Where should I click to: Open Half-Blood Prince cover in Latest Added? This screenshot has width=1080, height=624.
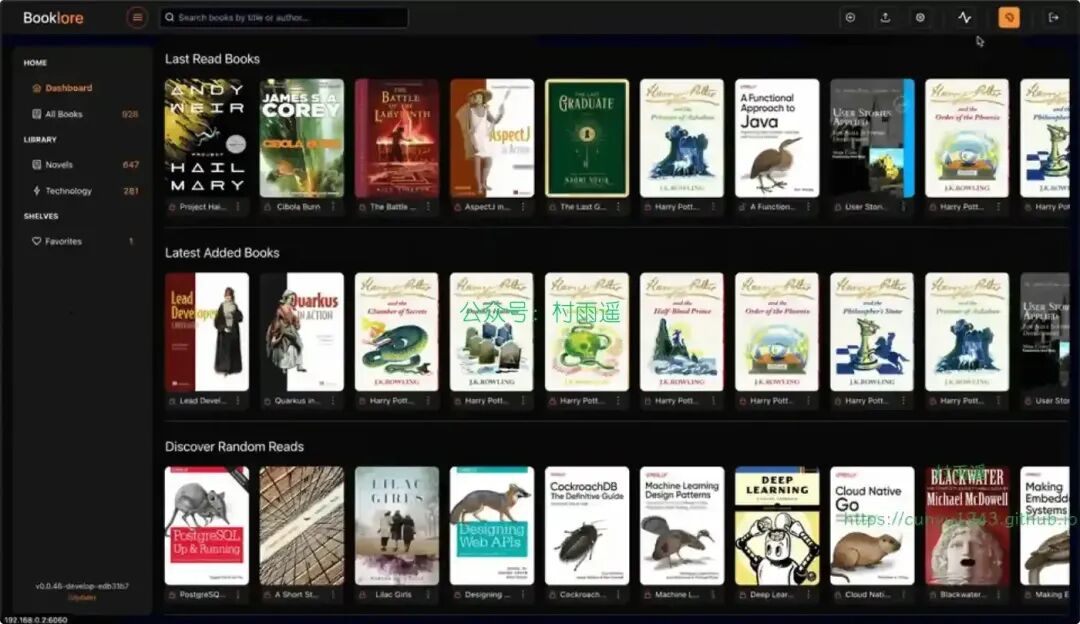click(682, 332)
